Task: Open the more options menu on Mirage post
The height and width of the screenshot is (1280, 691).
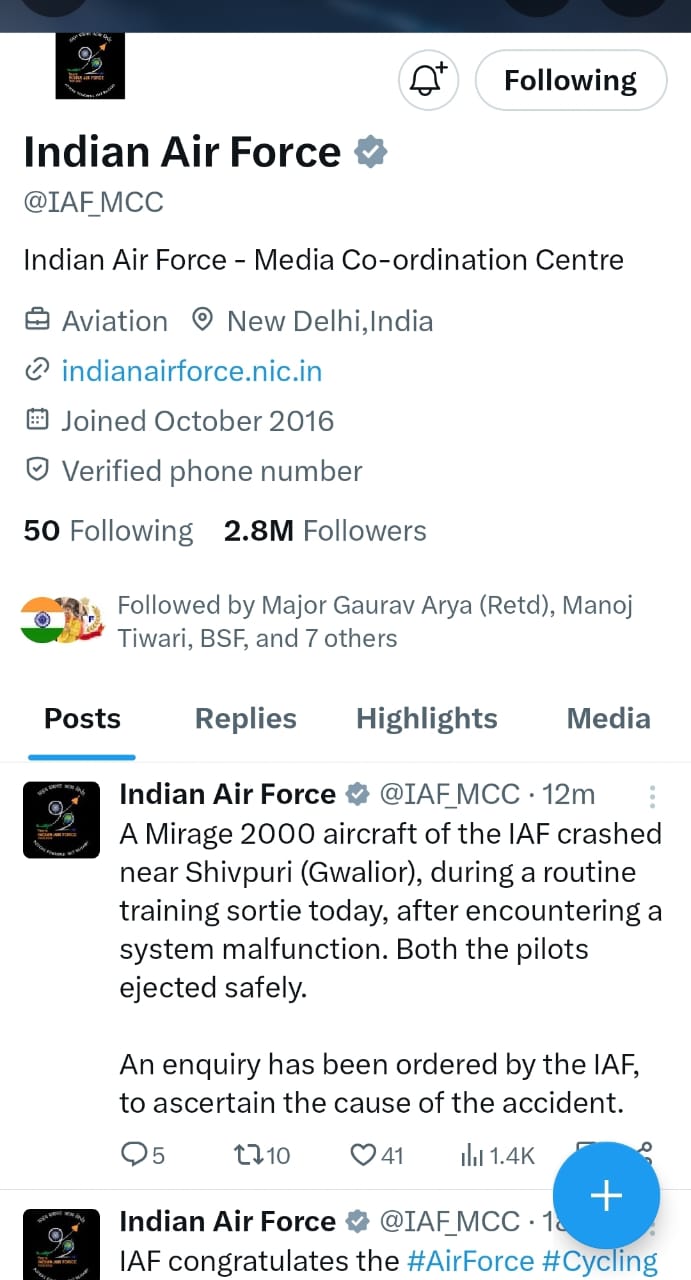Action: [x=652, y=796]
